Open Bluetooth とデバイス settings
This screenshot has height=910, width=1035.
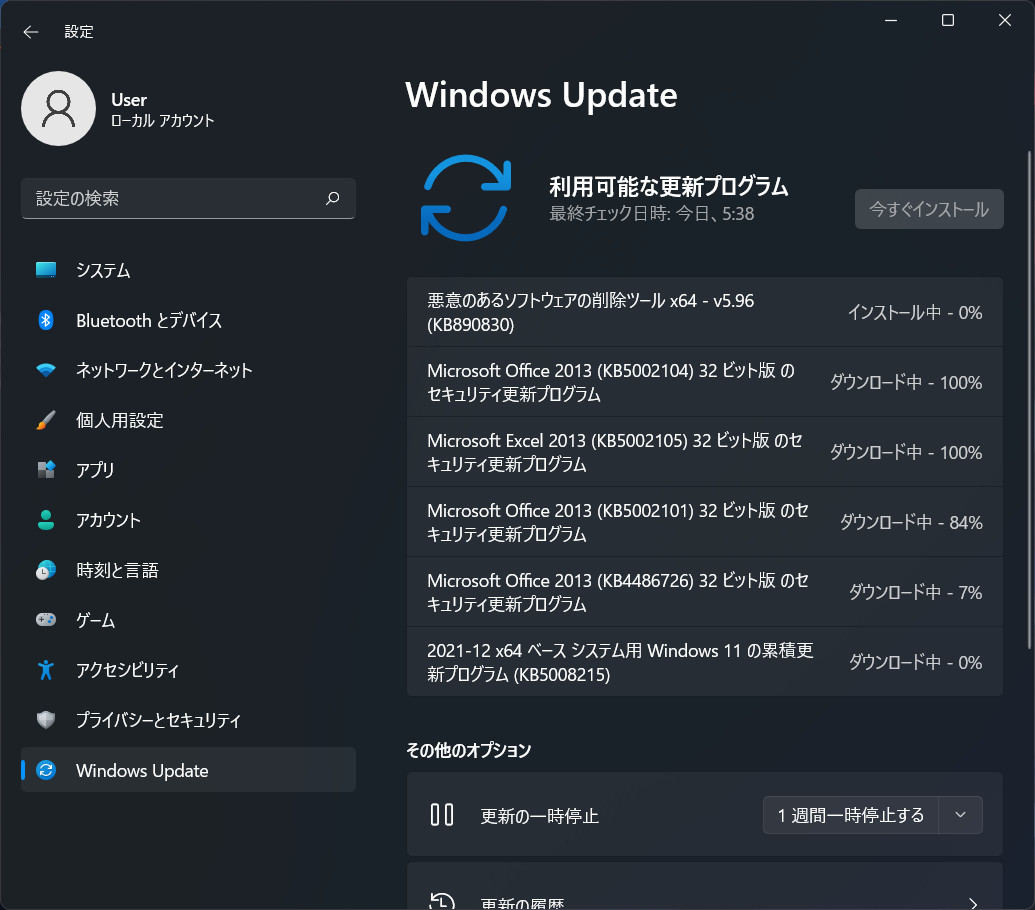(188, 320)
